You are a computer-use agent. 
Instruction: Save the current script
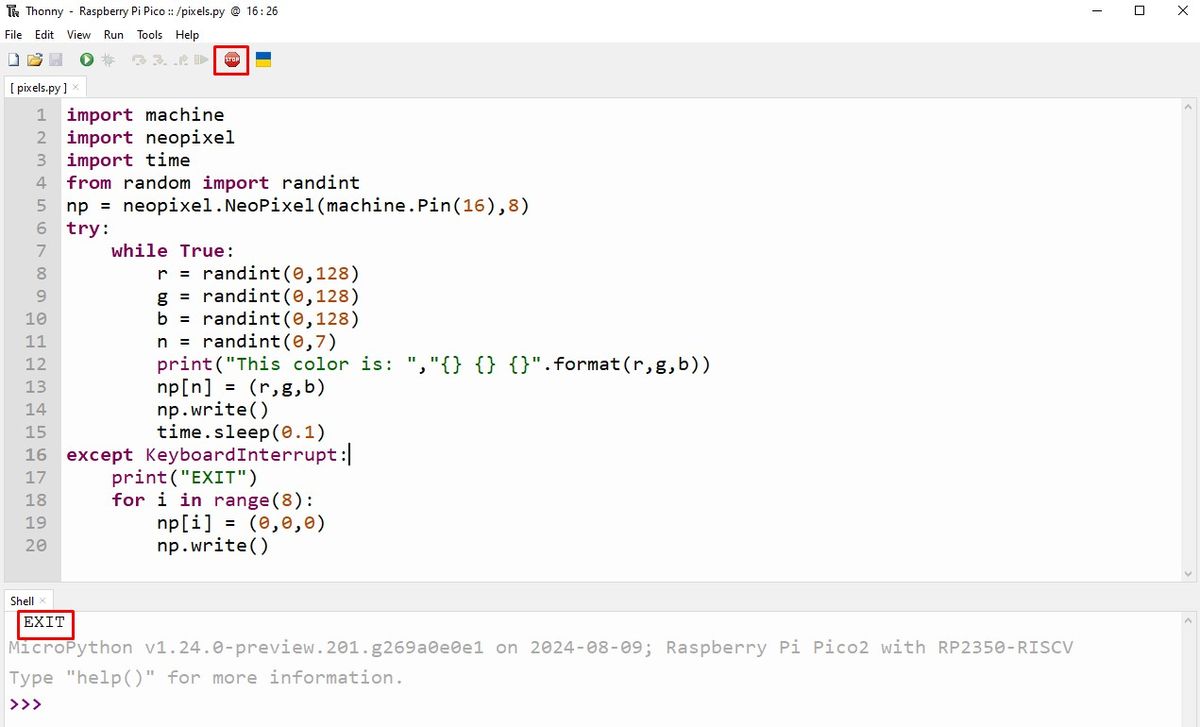click(58, 60)
